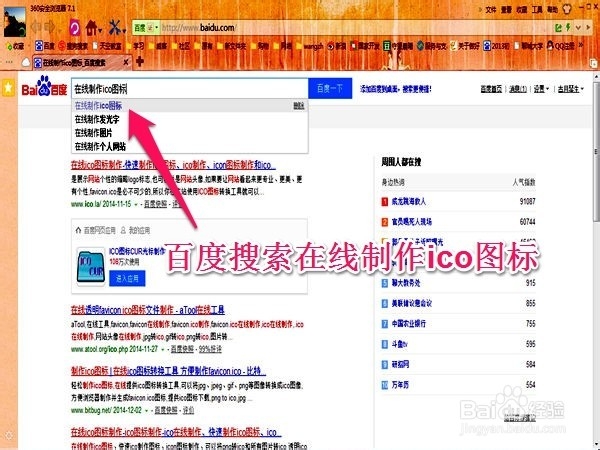Expand the home button dropdown arrow
The image size is (600, 450).
click(x=100, y=30)
